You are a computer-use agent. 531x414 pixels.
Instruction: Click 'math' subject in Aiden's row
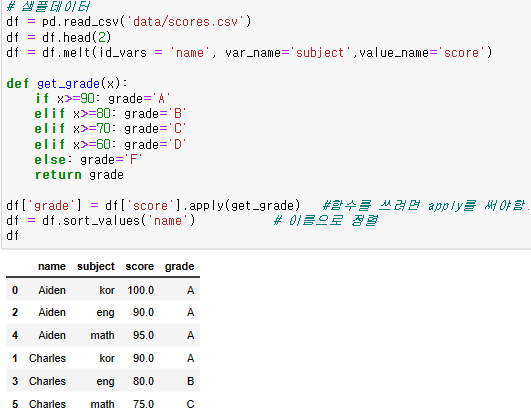click(x=102, y=335)
